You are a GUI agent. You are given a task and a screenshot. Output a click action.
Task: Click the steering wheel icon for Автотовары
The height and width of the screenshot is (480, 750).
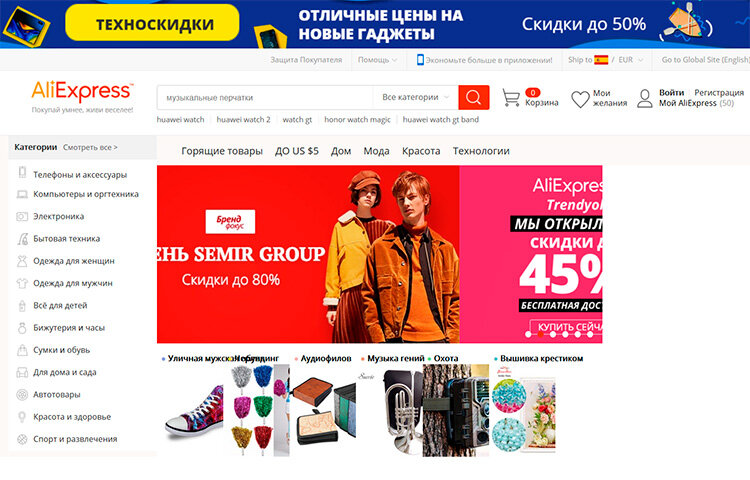pos(22,394)
